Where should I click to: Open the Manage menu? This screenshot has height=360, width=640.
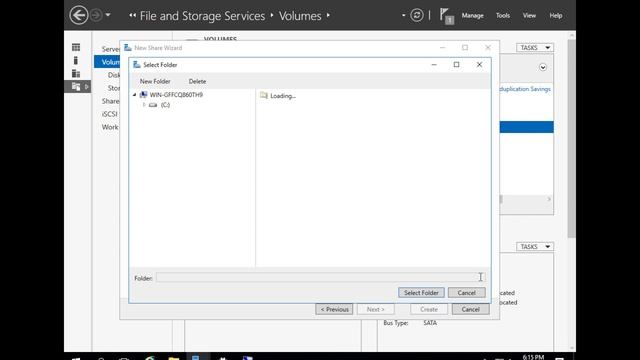(472, 16)
